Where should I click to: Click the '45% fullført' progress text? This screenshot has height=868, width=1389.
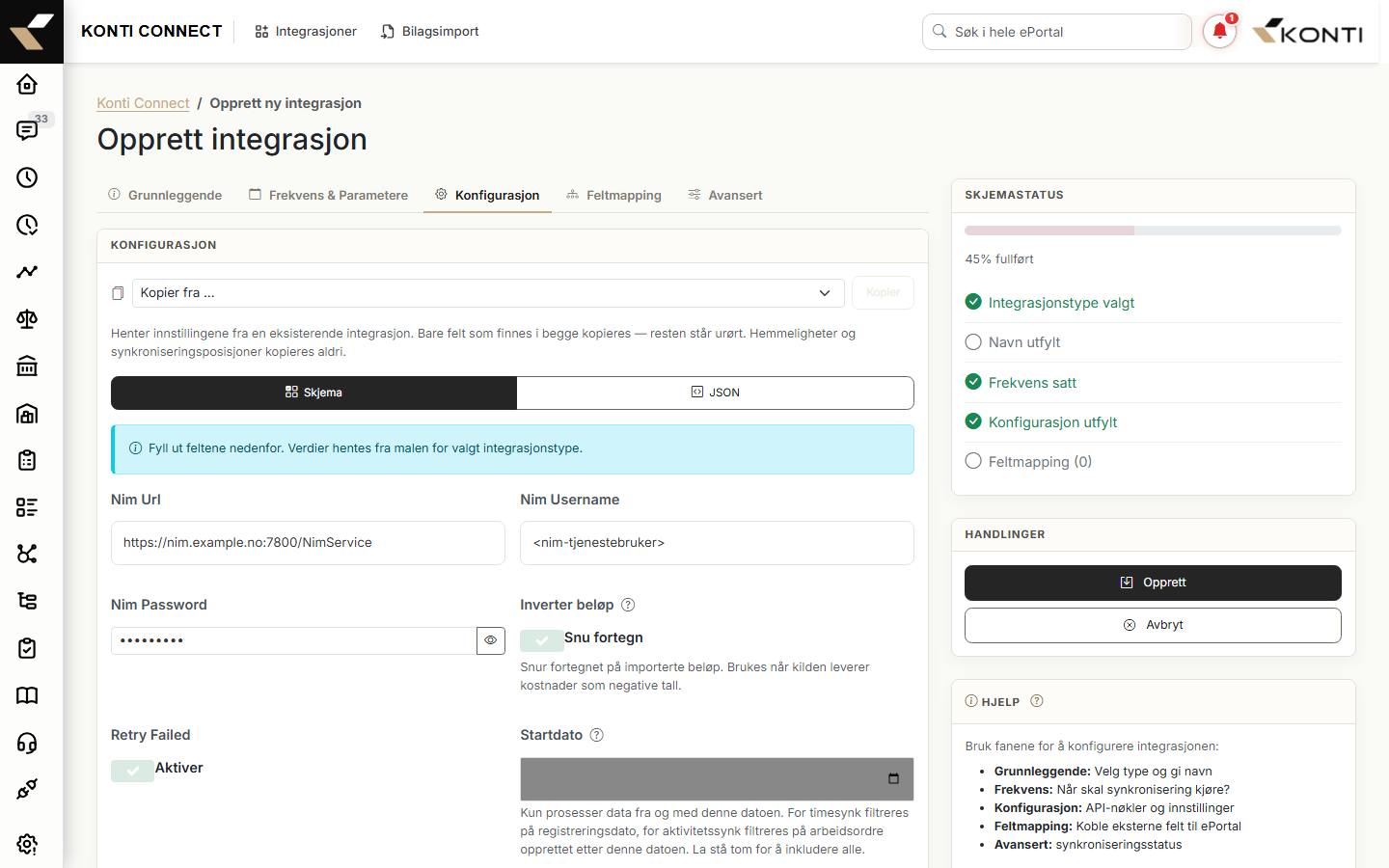[999, 259]
